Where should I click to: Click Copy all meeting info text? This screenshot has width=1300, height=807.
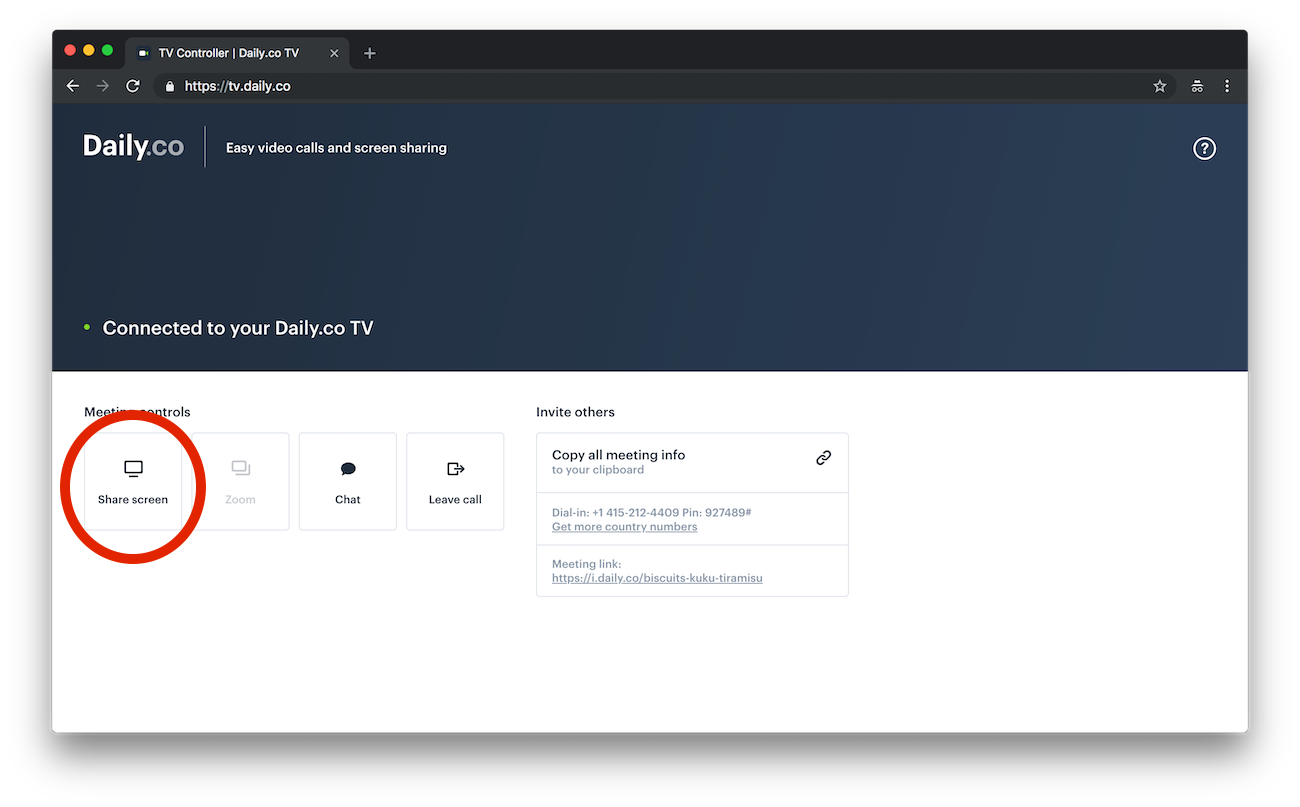[x=618, y=455]
